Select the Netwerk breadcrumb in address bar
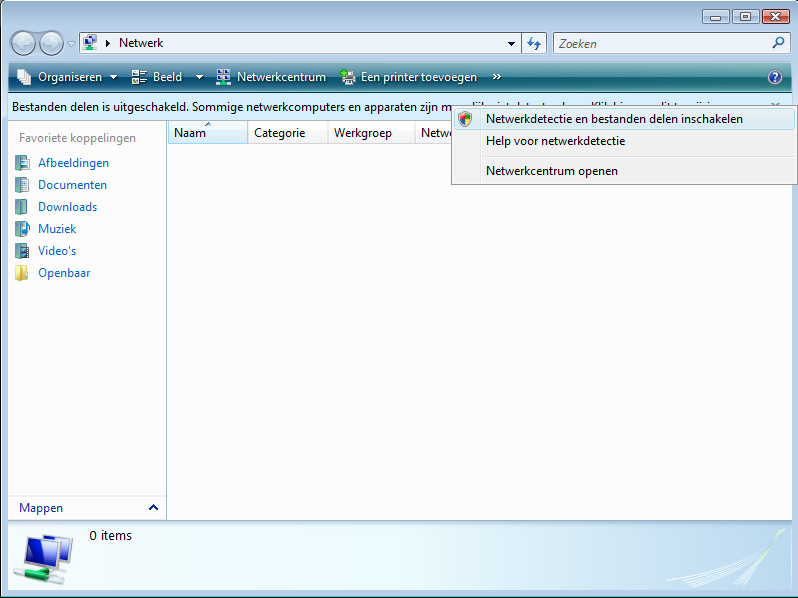This screenshot has height=598, width=798. [x=141, y=43]
